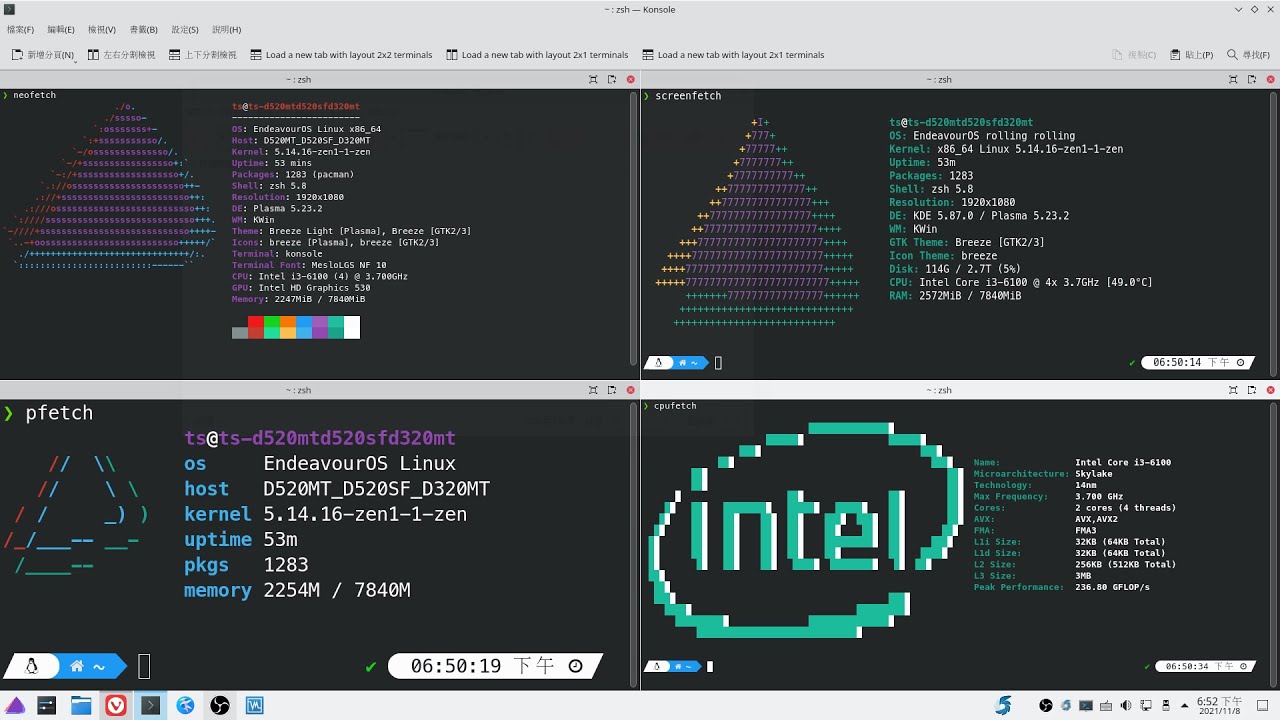Click second 'layout 2x1 terminals' toolbar button

coord(733,55)
